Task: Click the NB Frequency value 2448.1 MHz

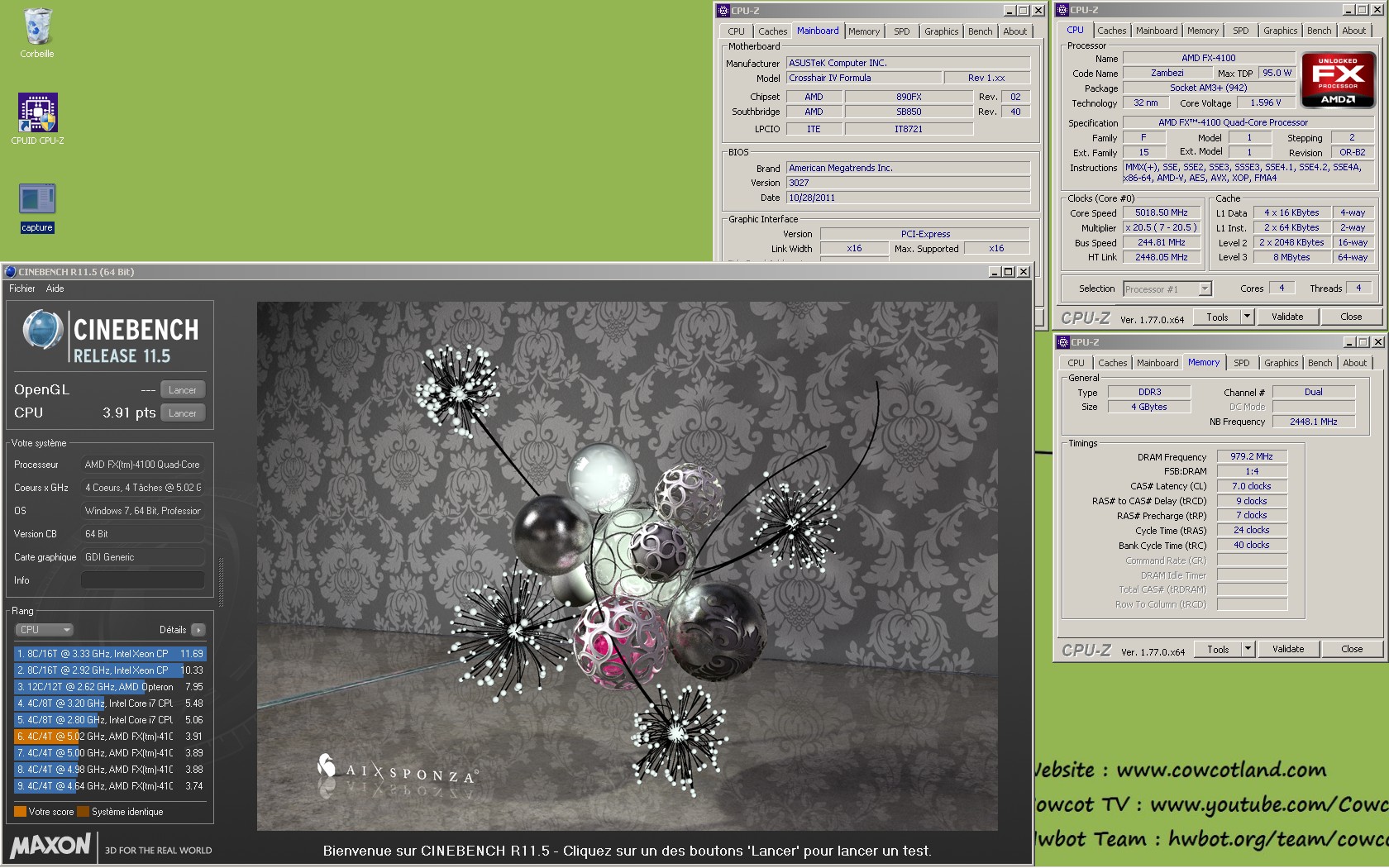Action: (x=1313, y=422)
